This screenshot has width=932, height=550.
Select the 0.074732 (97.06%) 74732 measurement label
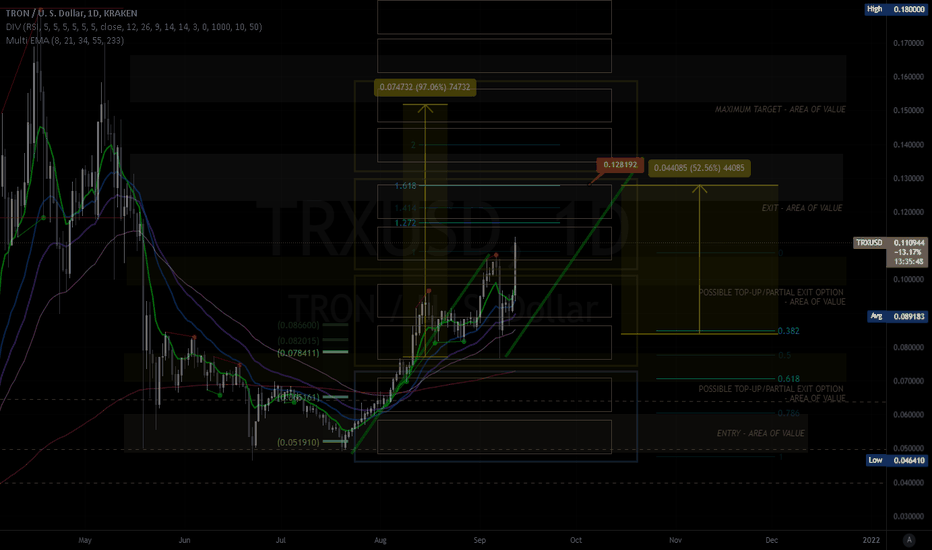pyautogui.click(x=424, y=87)
